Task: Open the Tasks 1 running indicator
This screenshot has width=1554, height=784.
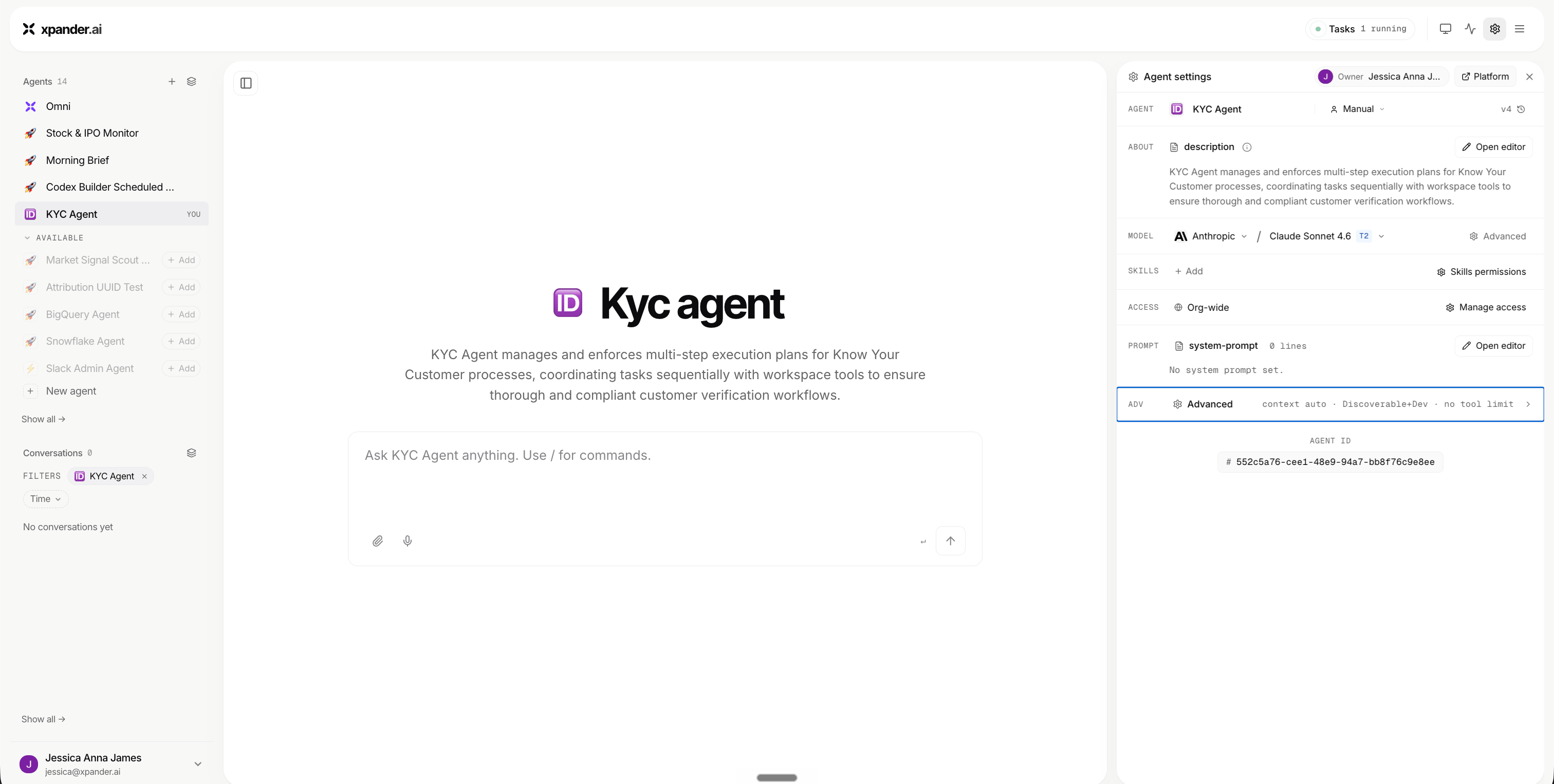Action: coord(1360,29)
